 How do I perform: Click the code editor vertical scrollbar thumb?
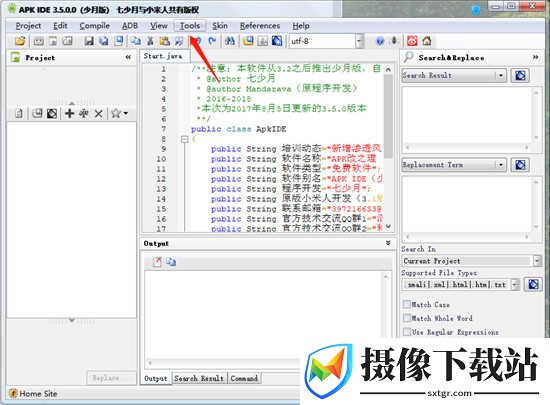[x=388, y=116]
